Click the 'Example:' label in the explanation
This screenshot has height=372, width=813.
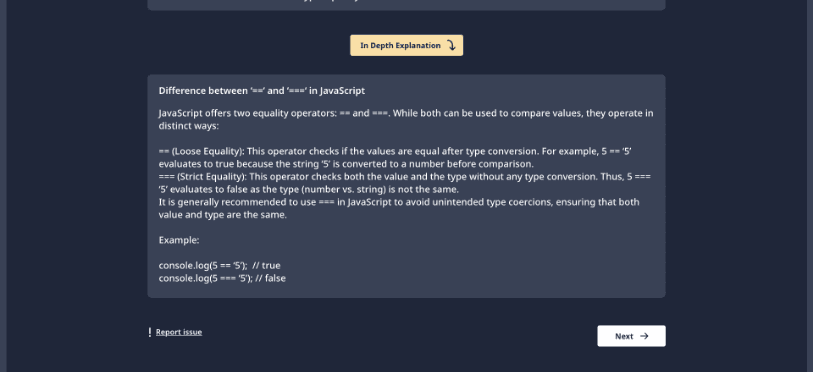pos(179,240)
